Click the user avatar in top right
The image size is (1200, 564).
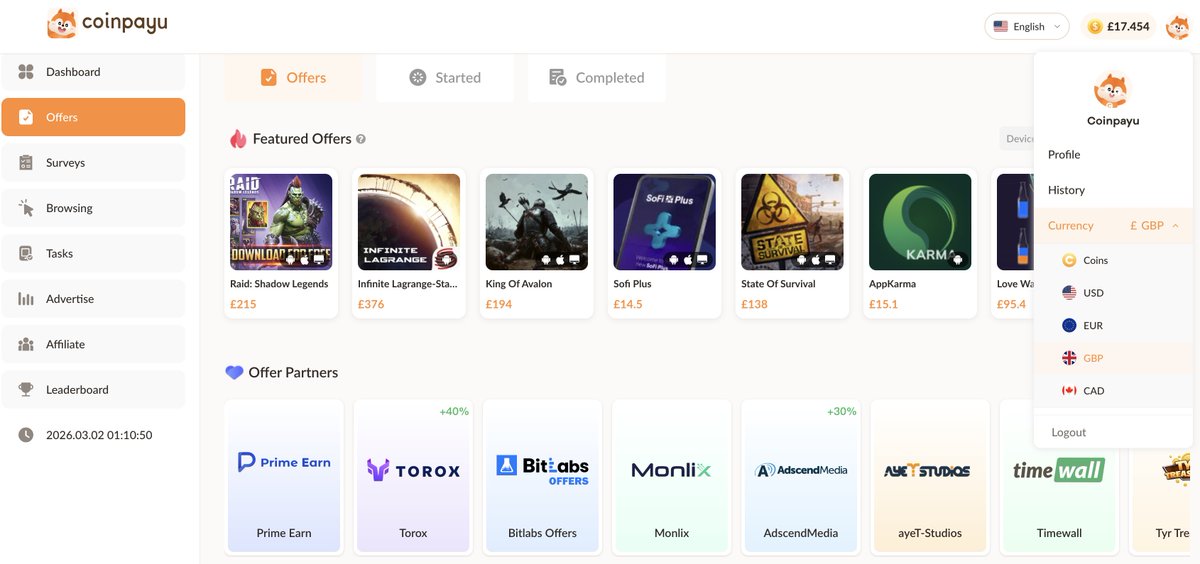tap(1177, 27)
